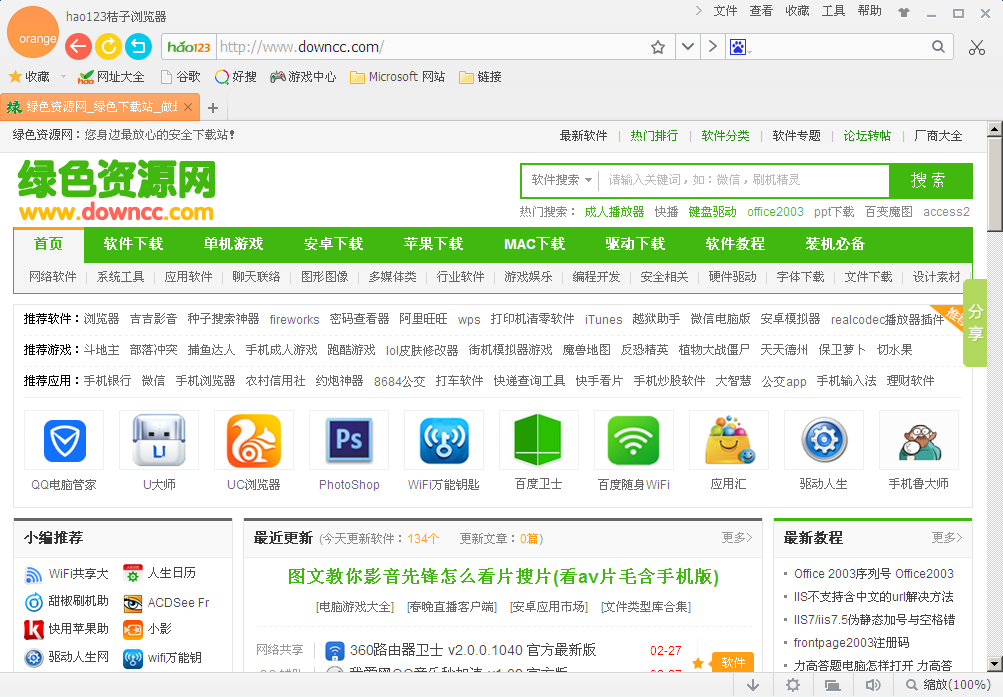1003x697 pixels.
Task: Click the WiFi万能钥匙 app icon
Action: [443, 440]
